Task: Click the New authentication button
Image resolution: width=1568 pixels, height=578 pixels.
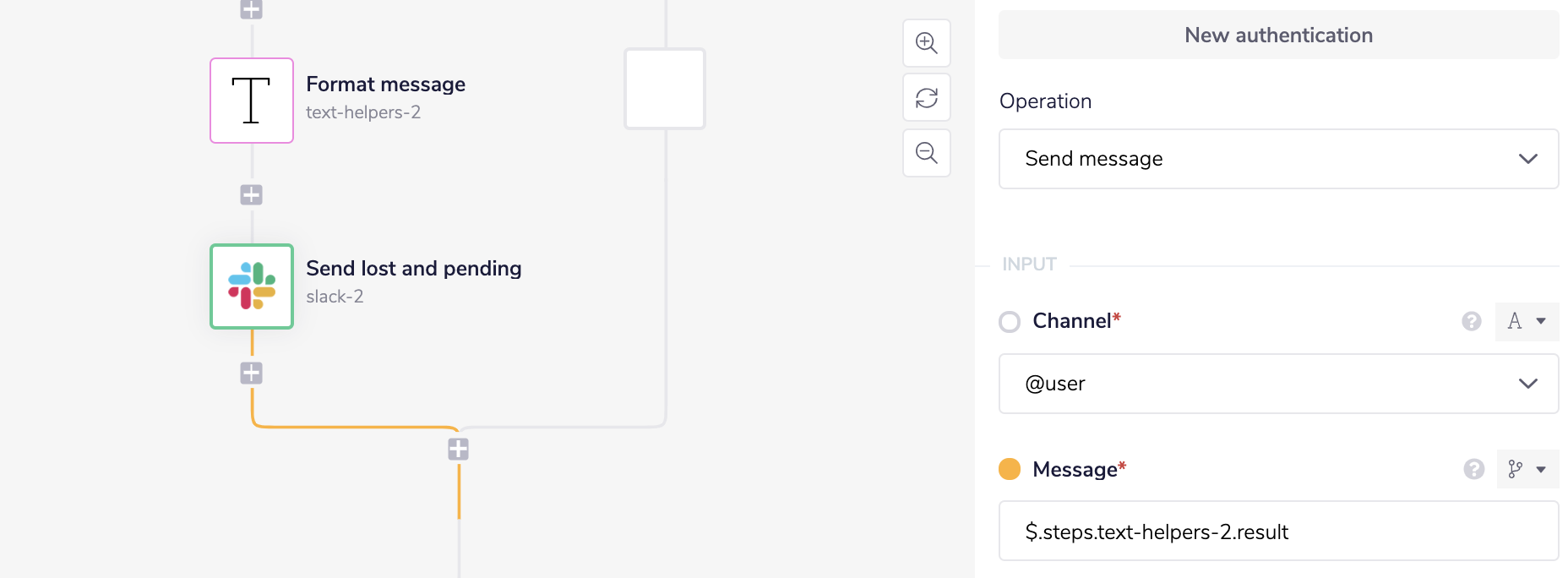Action: click(1278, 35)
